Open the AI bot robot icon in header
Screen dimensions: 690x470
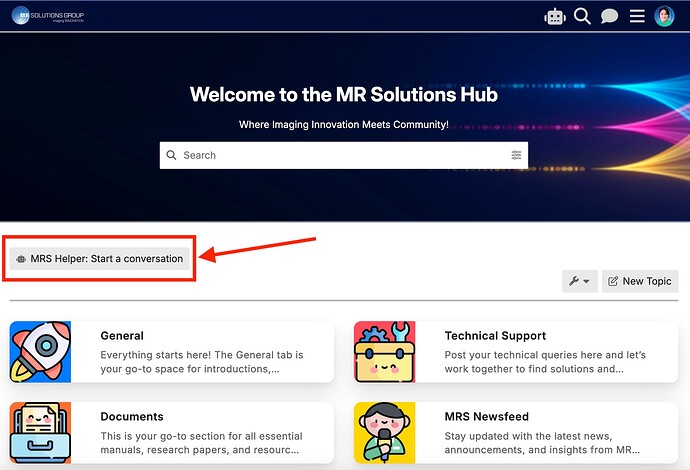555,17
